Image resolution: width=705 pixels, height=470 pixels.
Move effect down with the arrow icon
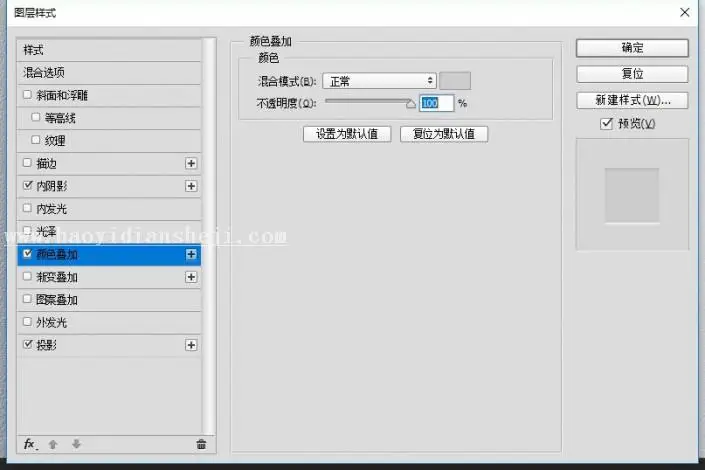pyautogui.click(x=76, y=444)
